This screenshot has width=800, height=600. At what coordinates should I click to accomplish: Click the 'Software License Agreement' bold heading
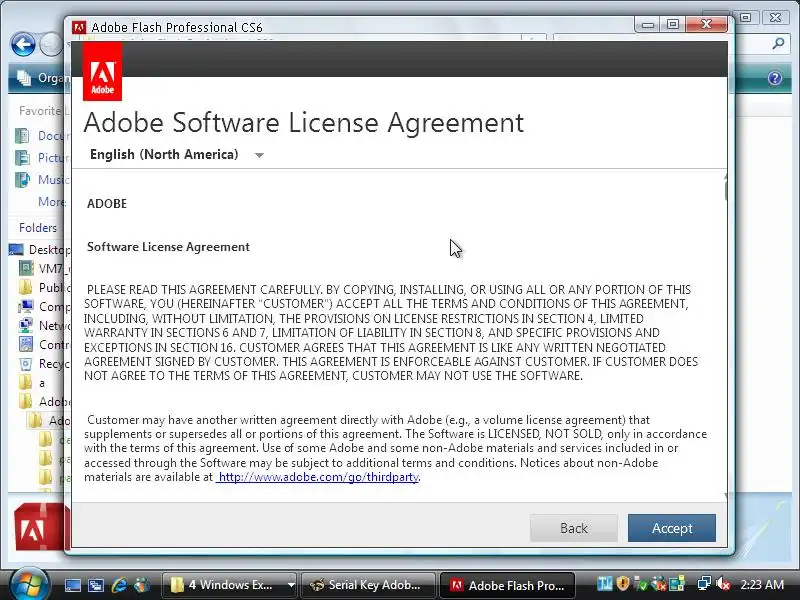pyautogui.click(x=168, y=247)
